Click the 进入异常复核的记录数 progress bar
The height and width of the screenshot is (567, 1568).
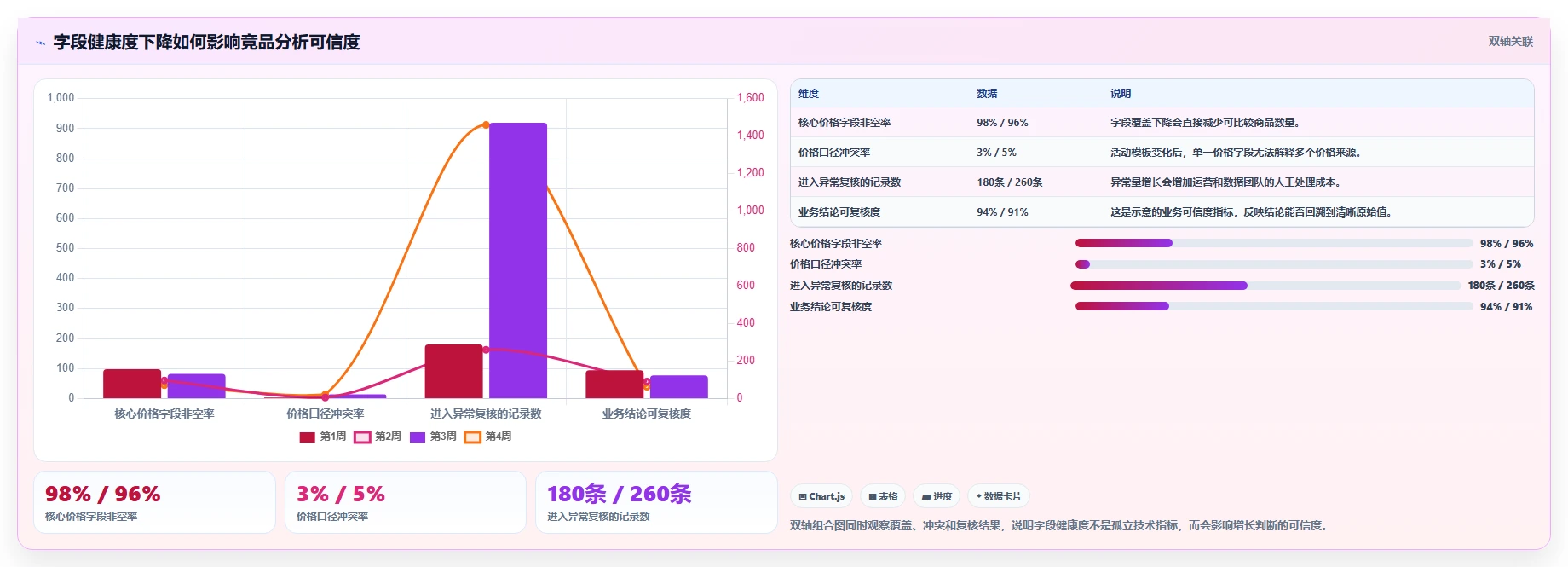pos(1265,286)
